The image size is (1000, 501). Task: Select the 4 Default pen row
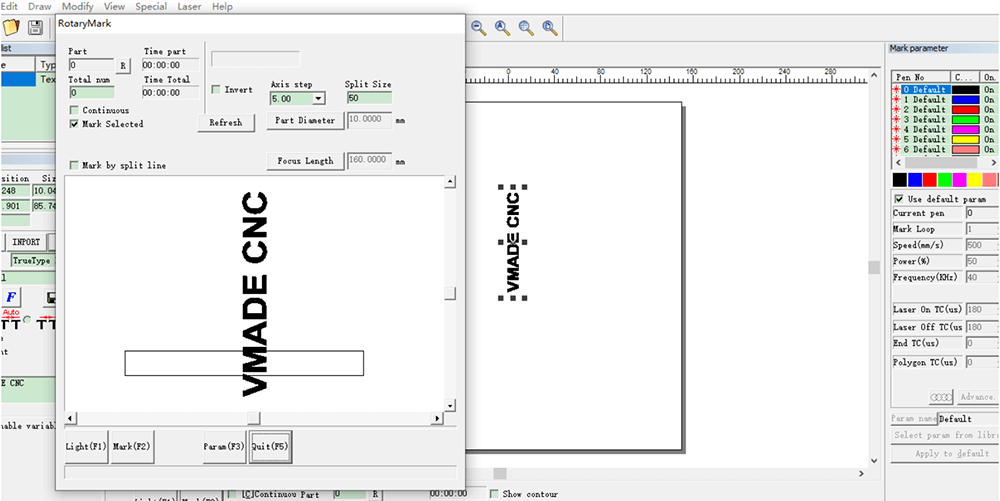coord(945,129)
